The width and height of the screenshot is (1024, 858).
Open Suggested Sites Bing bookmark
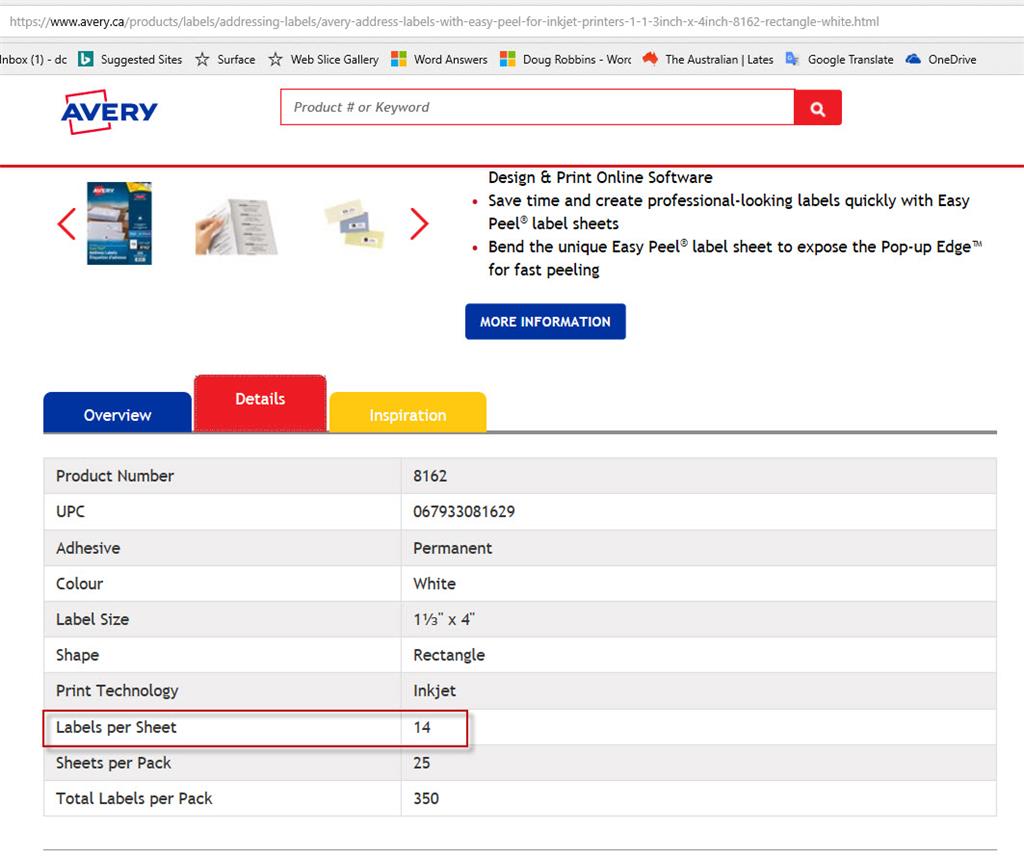click(130, 59)
